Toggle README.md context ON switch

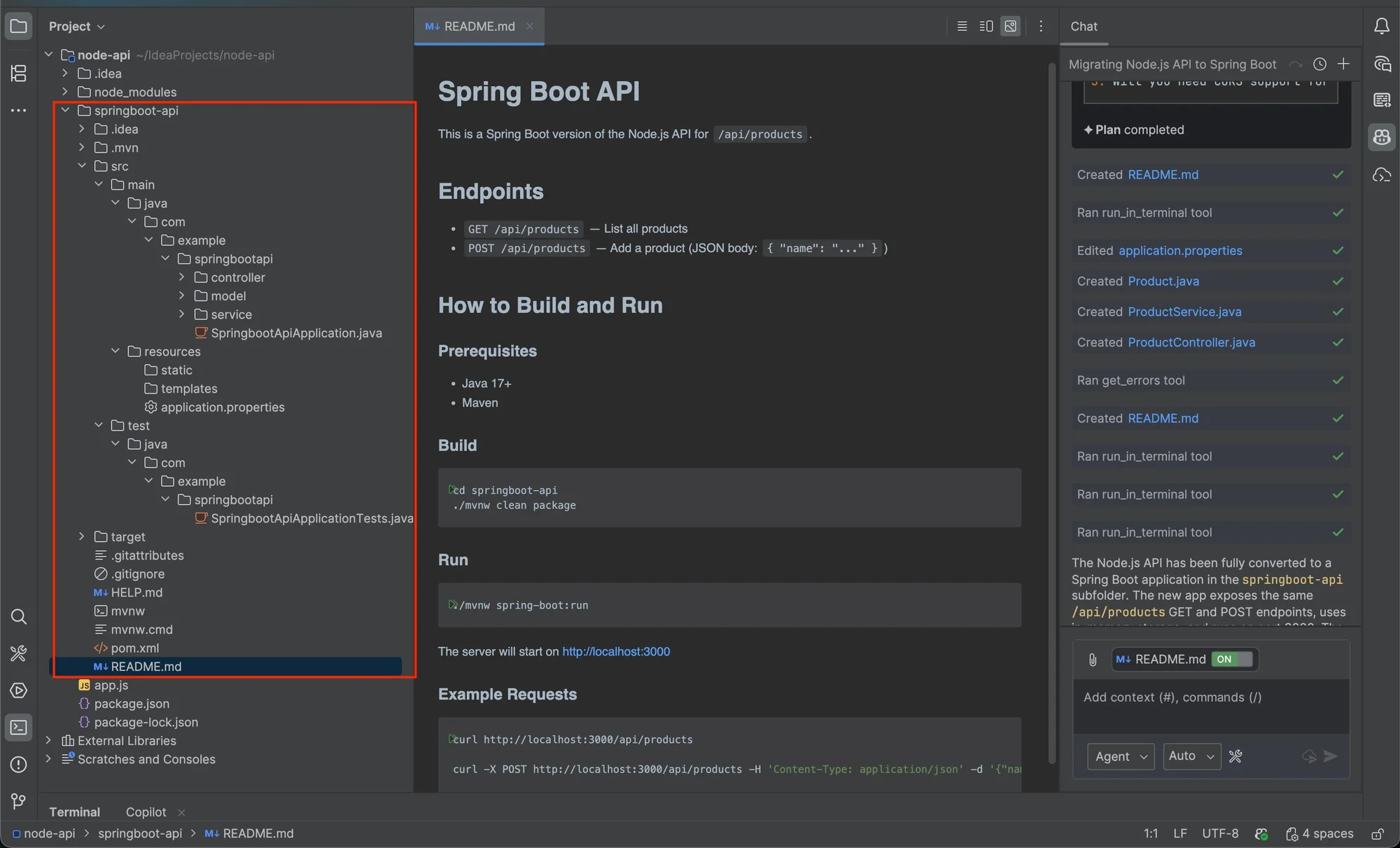coord(1233,660)
